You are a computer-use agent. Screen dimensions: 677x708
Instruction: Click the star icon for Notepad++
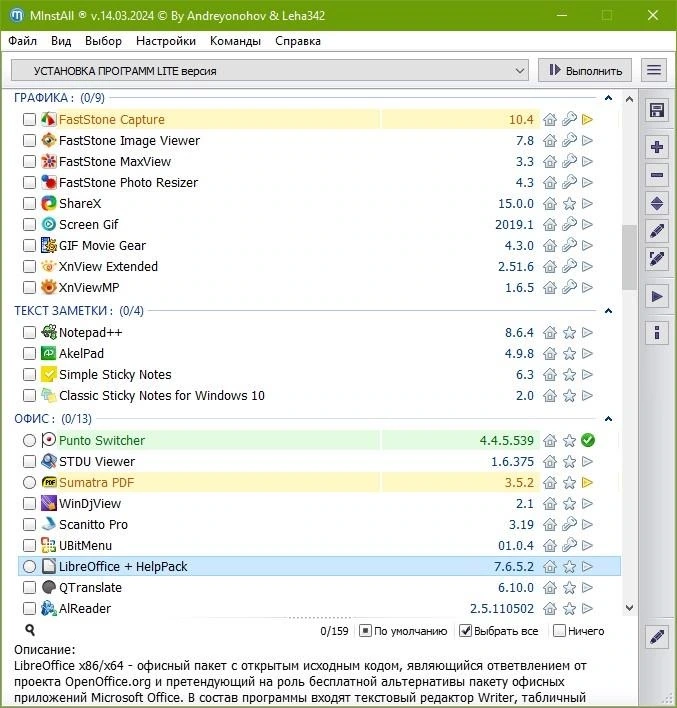pos(569,333)
